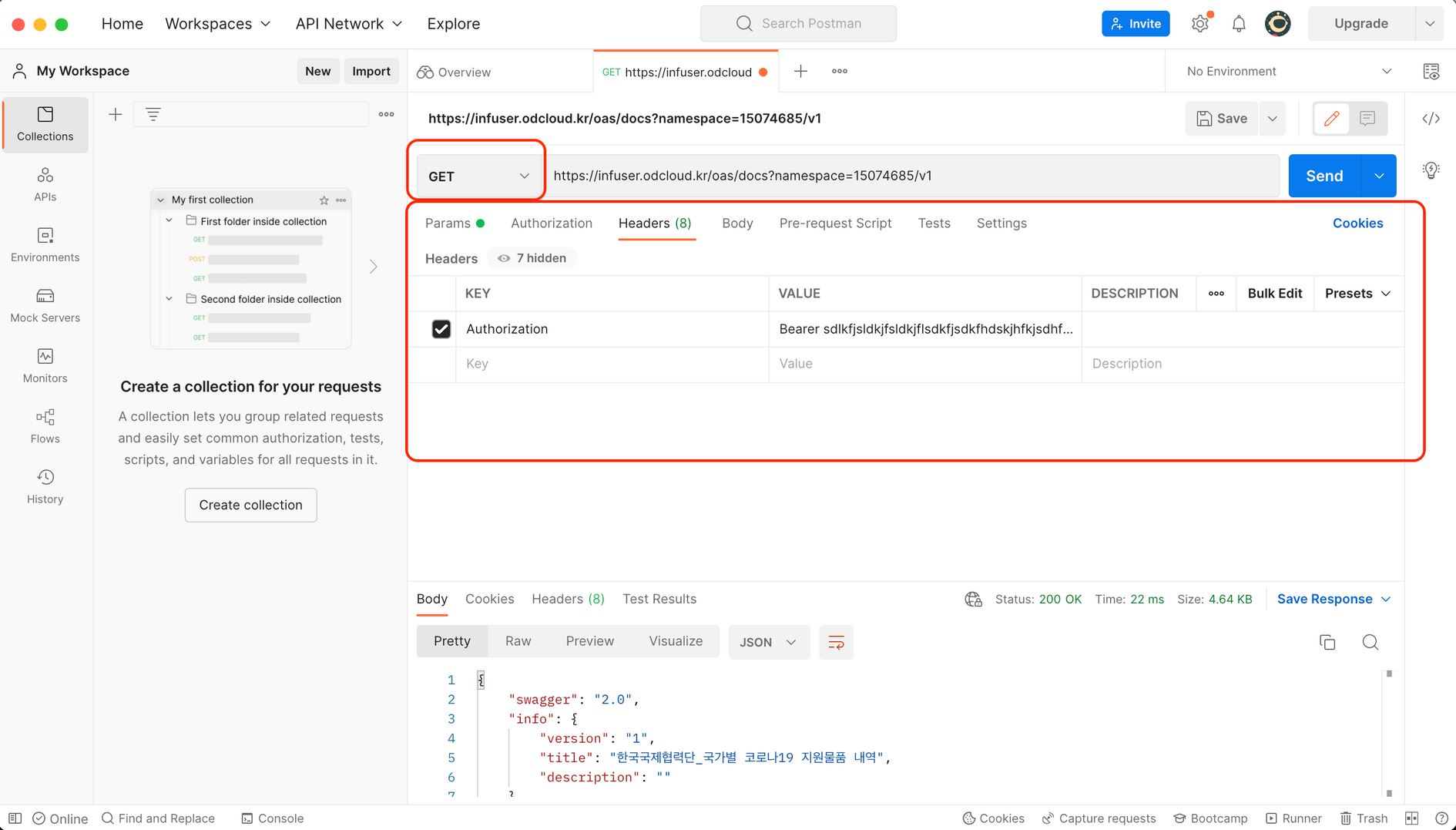Open the notifications bell
The width and height of the screenshot is (1456, 830).
[1239, 24]
